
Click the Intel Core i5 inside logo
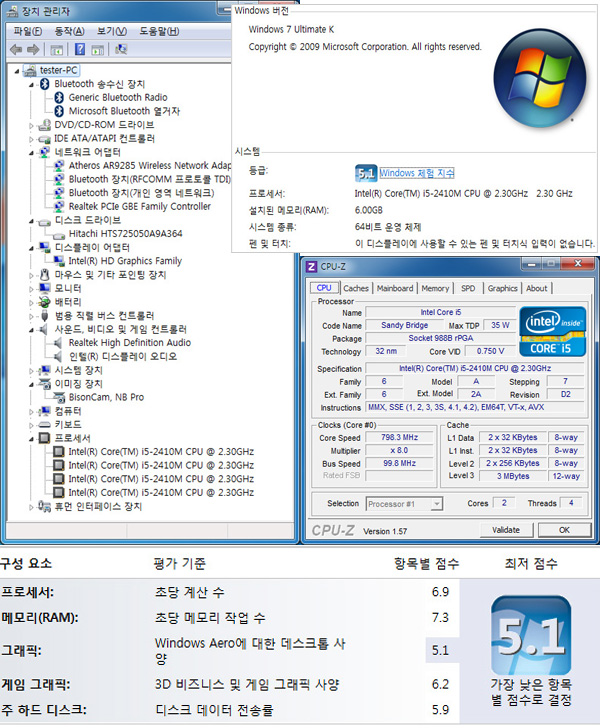552,331
